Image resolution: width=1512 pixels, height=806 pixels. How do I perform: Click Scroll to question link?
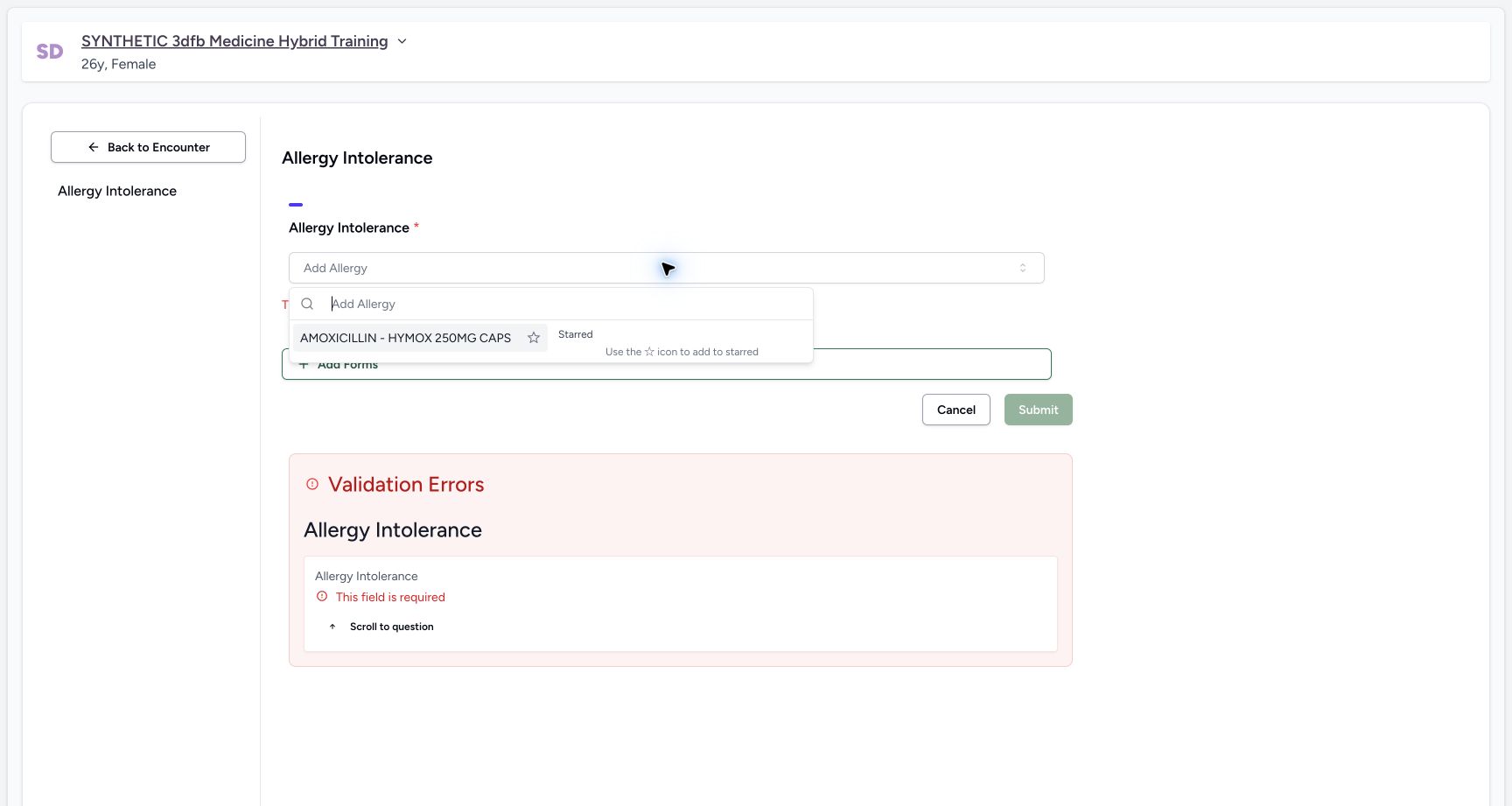tap(381, 627)
